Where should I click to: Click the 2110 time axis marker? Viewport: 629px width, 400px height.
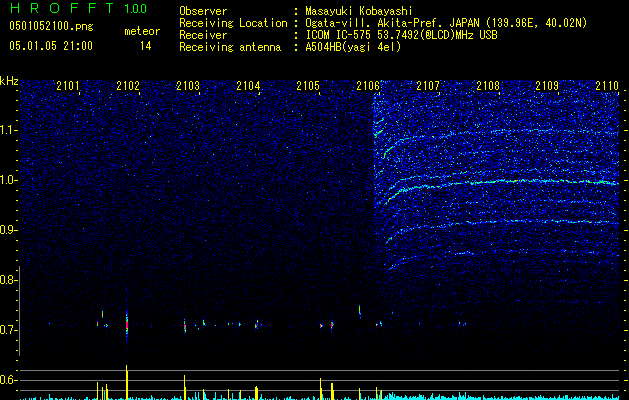pos(607,85)
